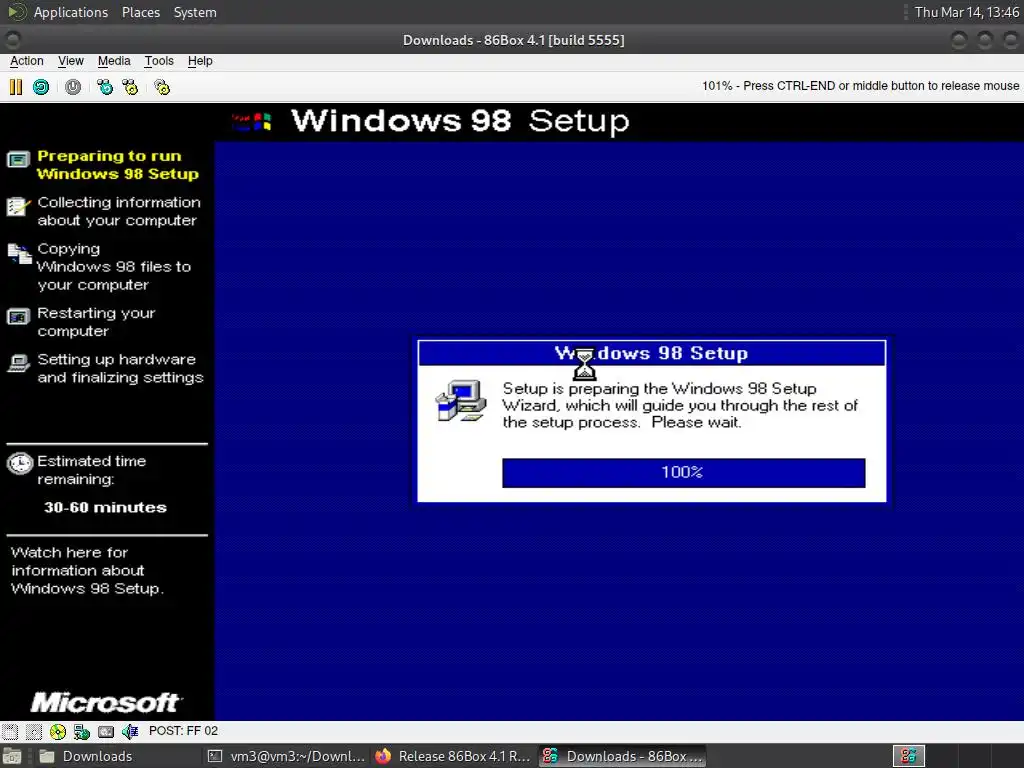The image size is (1024, 768).
Task: Open the Places menu in top panel
Action: pyautogui.click(x=141, y=12)
